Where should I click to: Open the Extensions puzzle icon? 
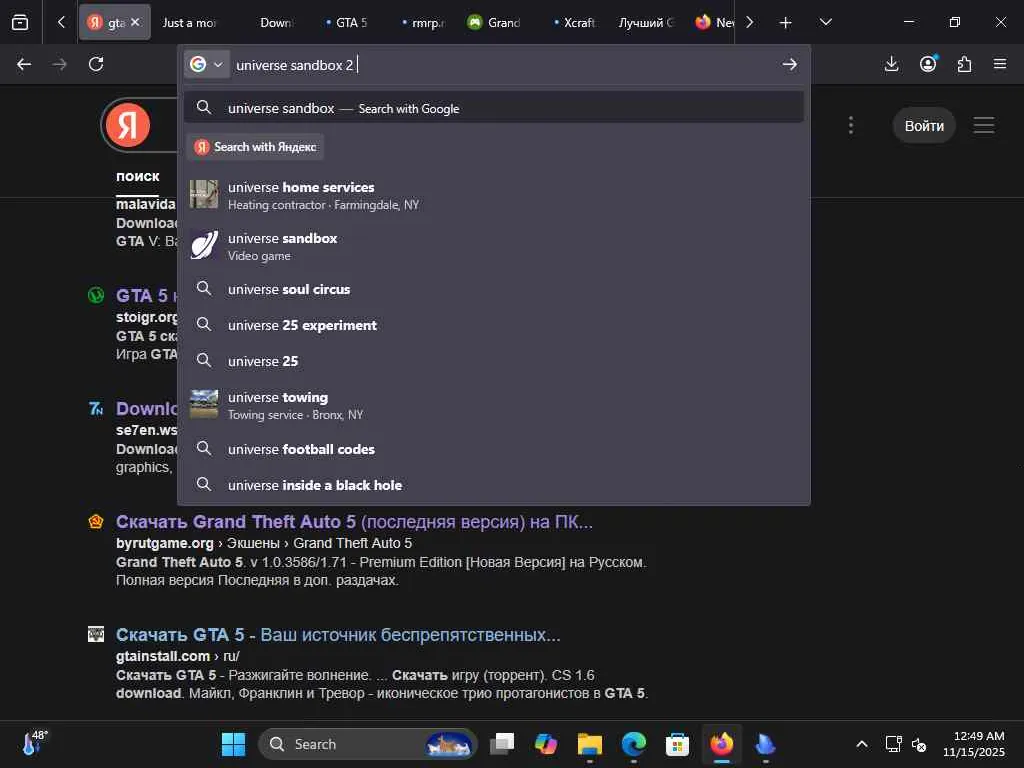tap(964, 64)
